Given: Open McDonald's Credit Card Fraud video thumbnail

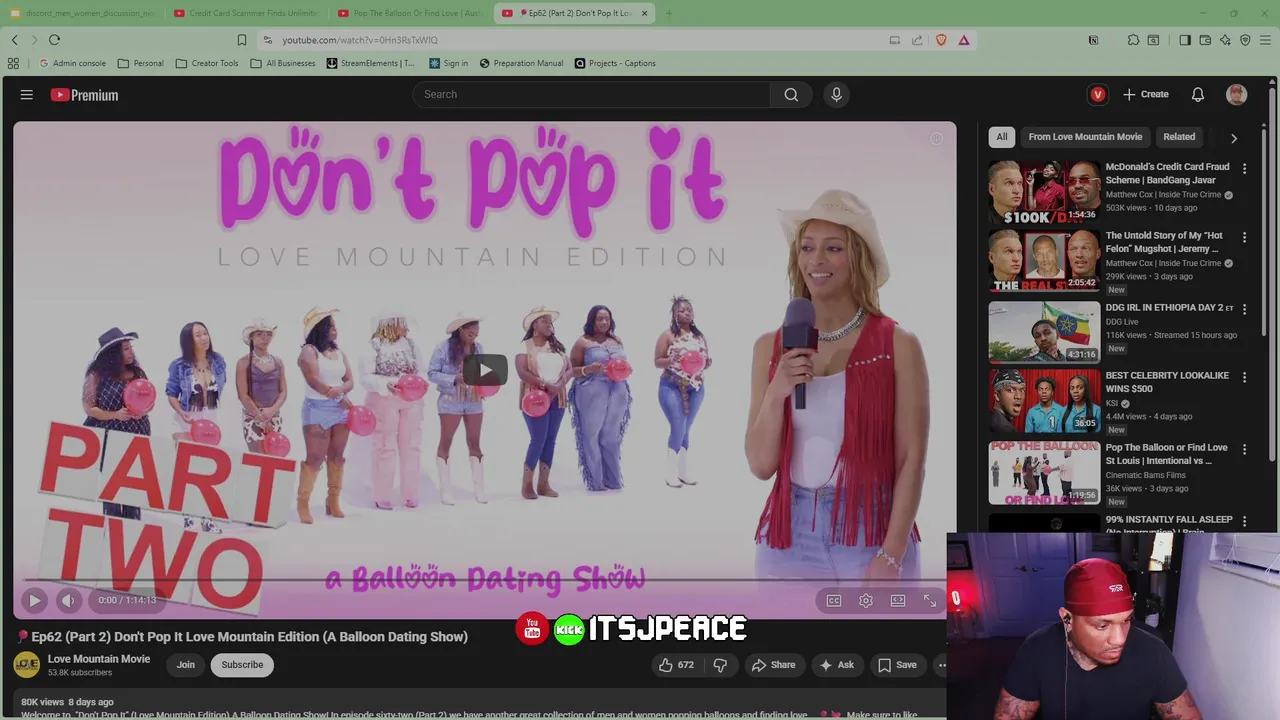Looking at the screenshot, I should (x=1044, y=191).
